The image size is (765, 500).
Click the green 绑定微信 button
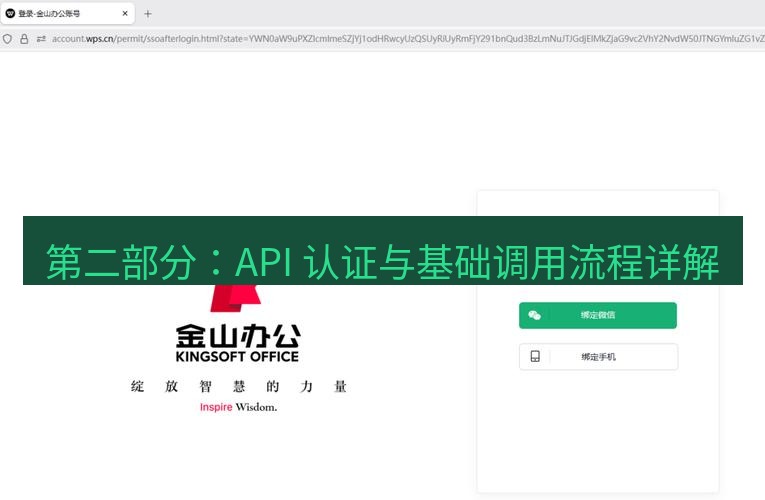598,315
